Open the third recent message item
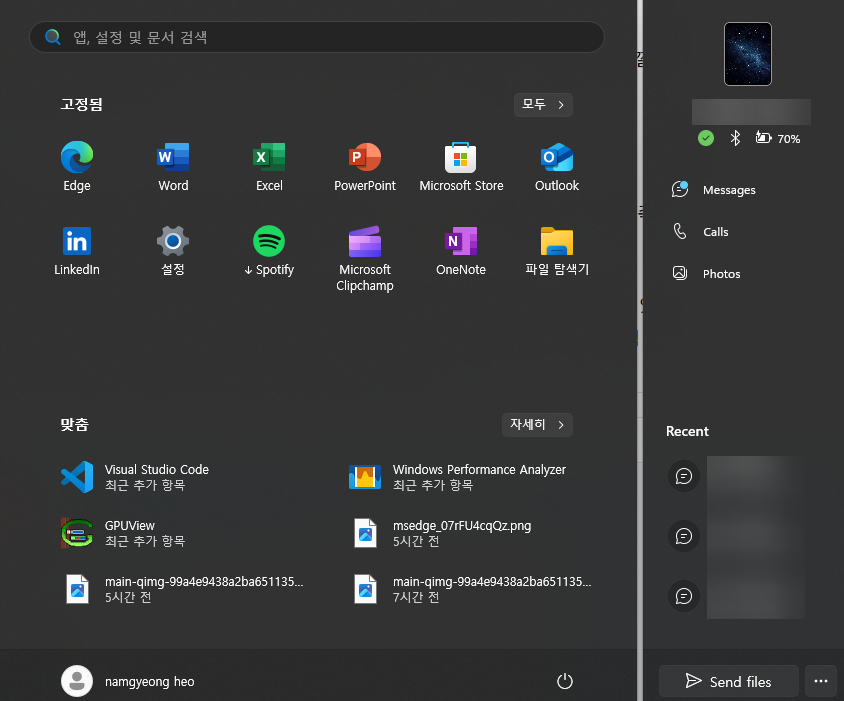This screenshot has height=701, width=844. (x=735, y=596)
